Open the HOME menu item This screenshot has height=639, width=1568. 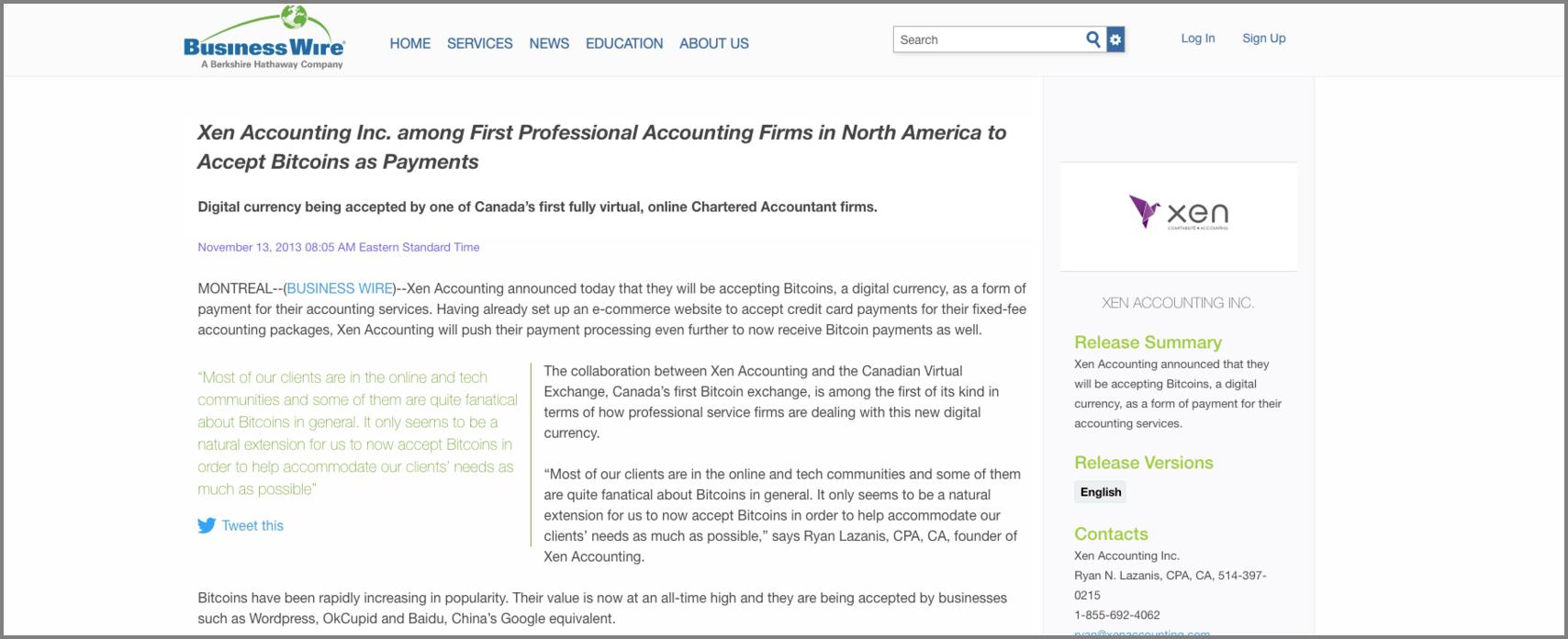click(409, 43)
